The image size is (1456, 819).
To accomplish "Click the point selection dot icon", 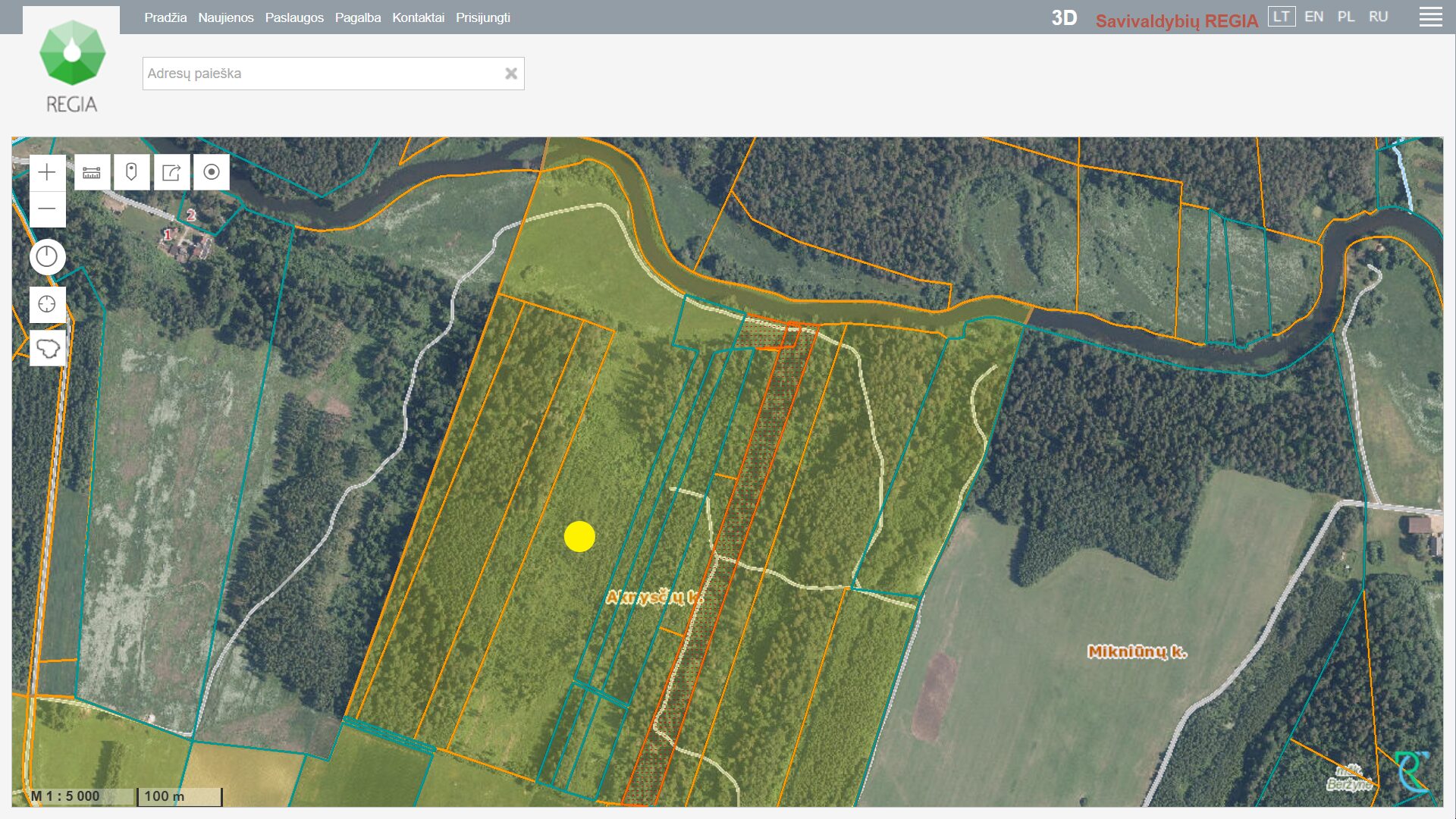I will pos(211,171).
